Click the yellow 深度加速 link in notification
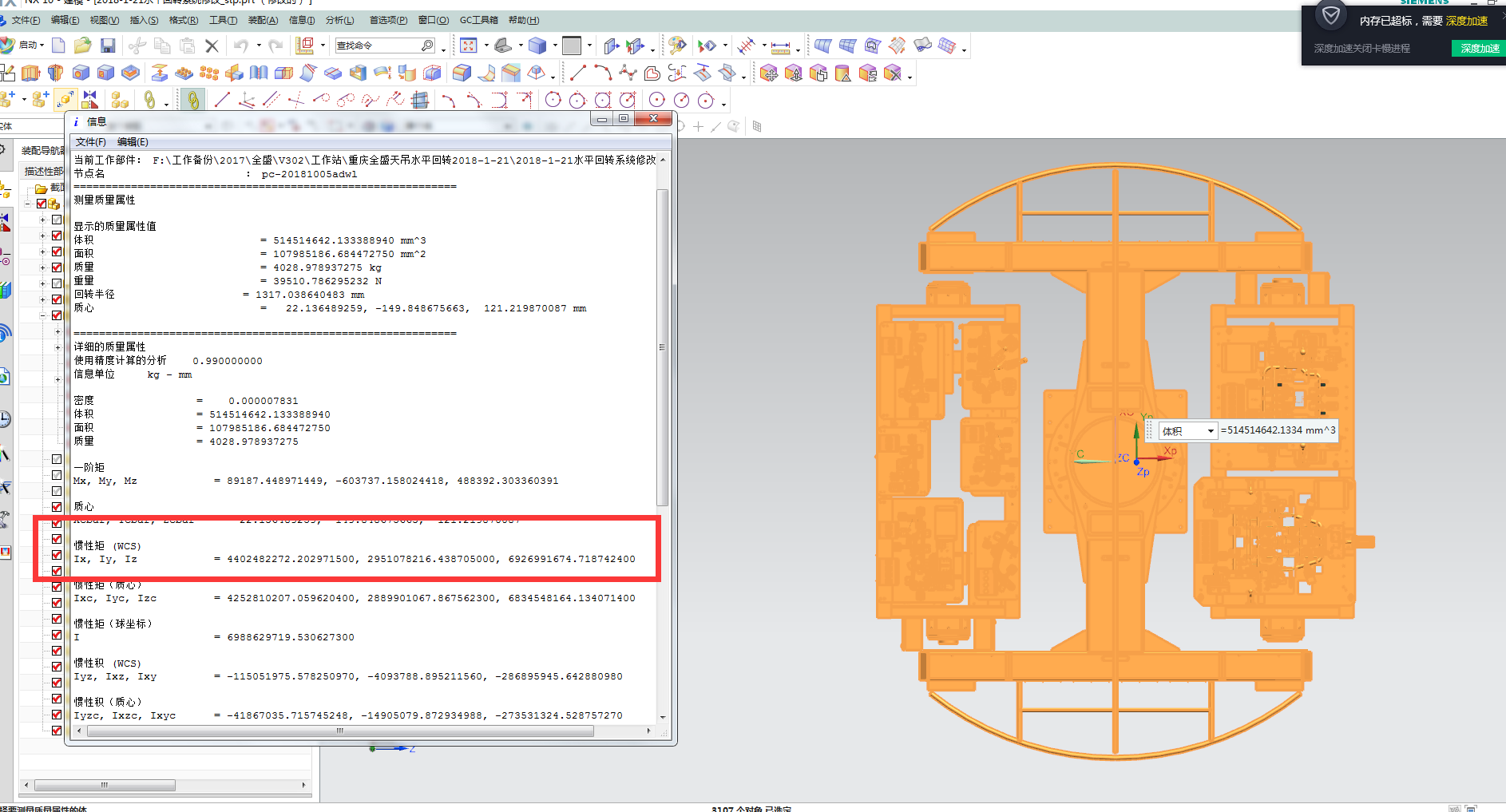Viewport: 1506px width, 812px height. pos(1466,21)
